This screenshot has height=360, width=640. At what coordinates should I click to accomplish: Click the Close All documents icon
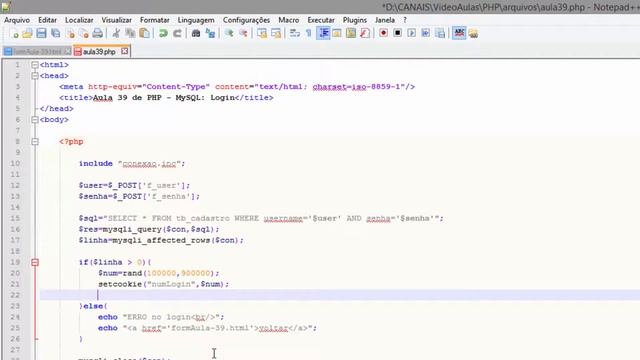84,33
